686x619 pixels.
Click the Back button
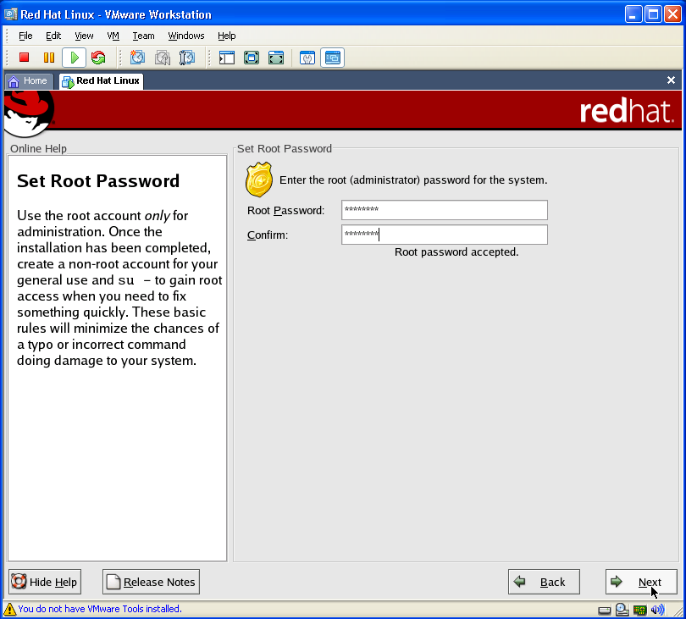544,582
